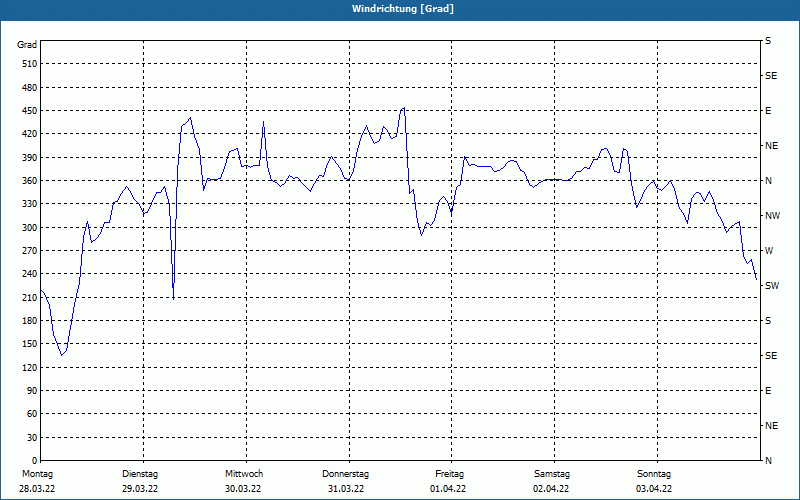Screen dimensions: 800x500
Task: Select the date label 03.04.22
Action: 654,489
